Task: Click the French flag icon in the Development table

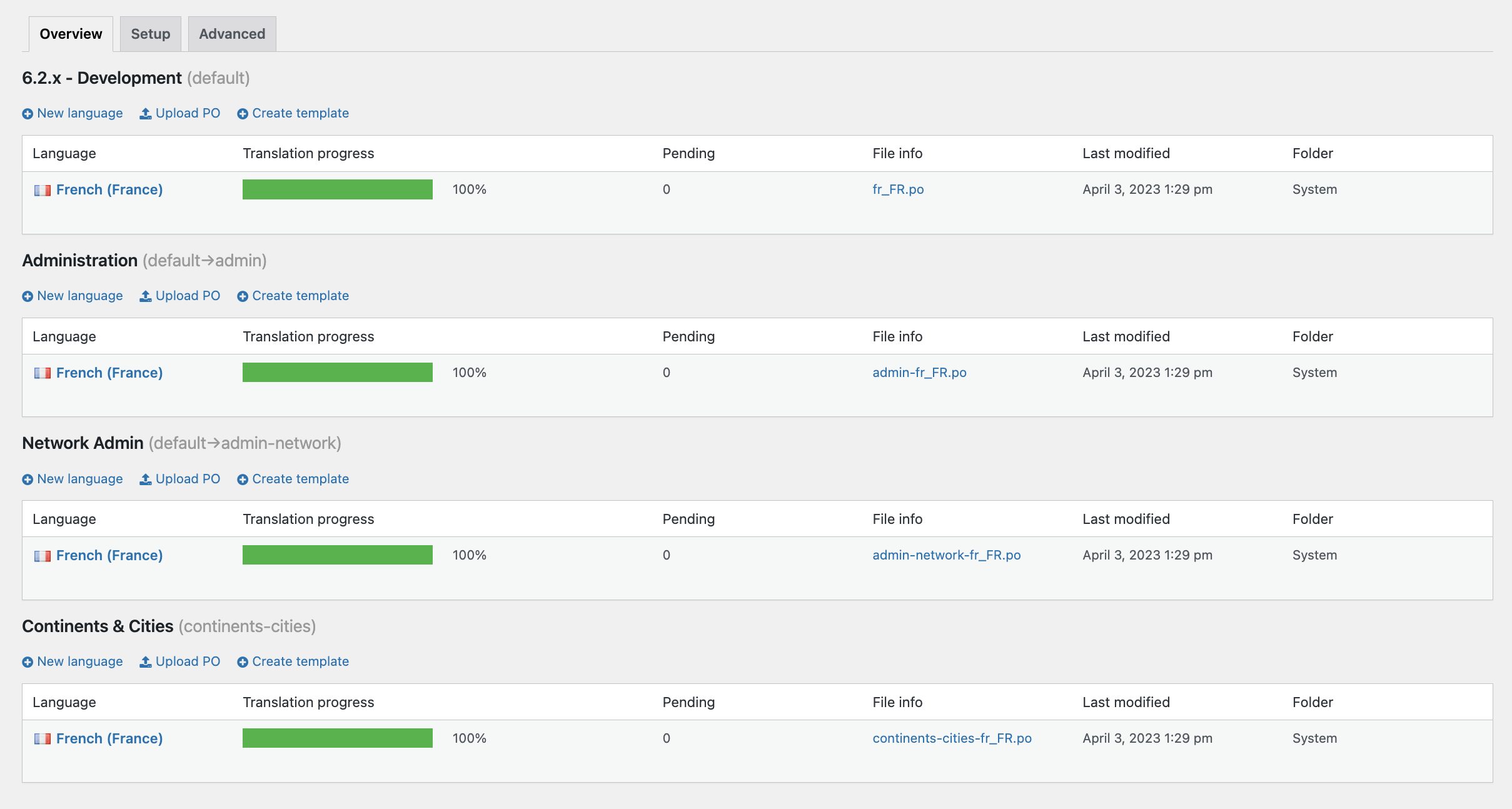Action: [43, 190]
